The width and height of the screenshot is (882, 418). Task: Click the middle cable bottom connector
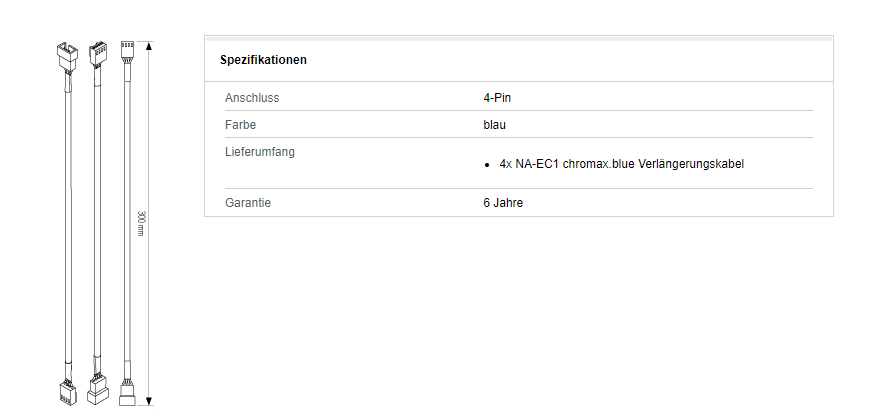click(x=98, y=390)
